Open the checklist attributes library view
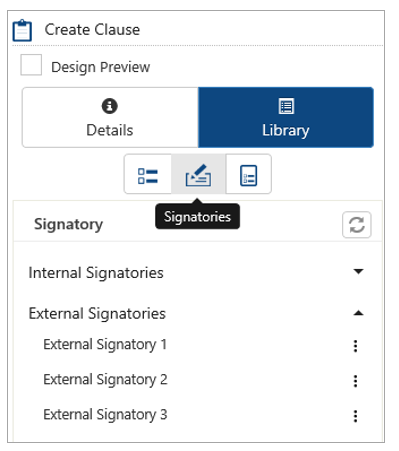This screenshot has width=399, height=451. [148, 174]
